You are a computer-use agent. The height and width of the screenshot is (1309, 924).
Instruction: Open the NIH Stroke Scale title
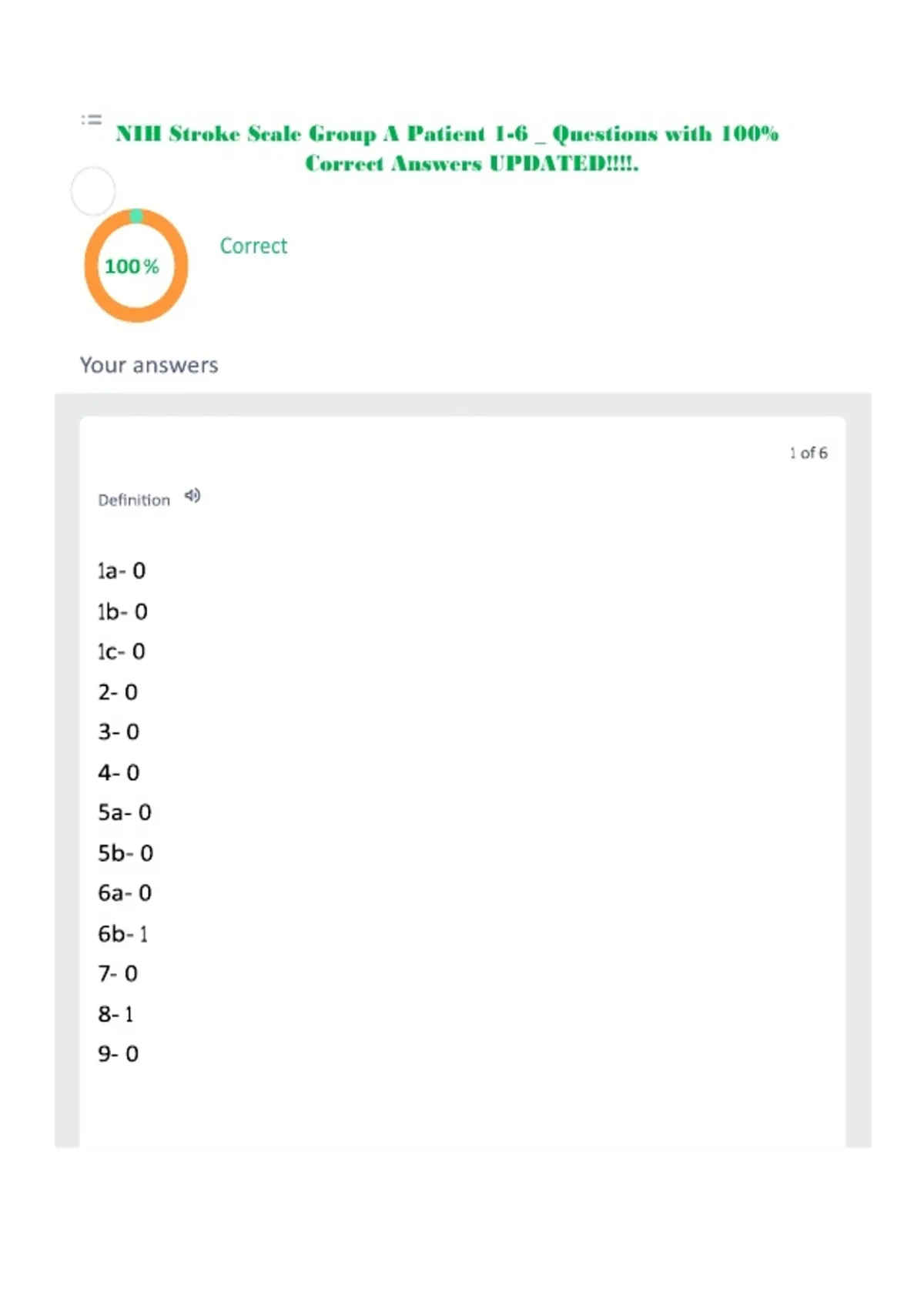point(447,148)
